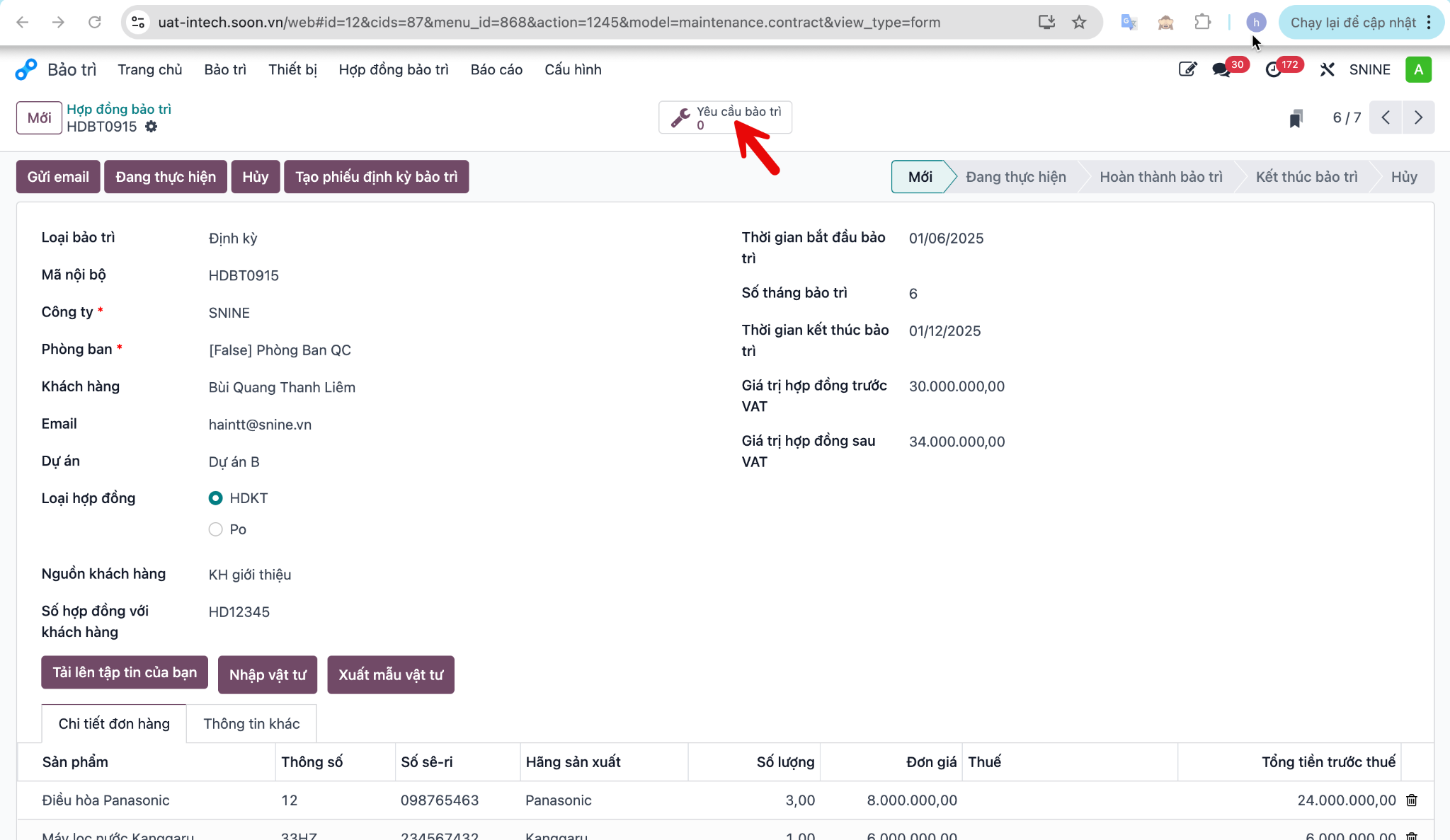Open the gear settings icon beside HDBT0915
1450x840 pixels.
(x=151, y=127)
